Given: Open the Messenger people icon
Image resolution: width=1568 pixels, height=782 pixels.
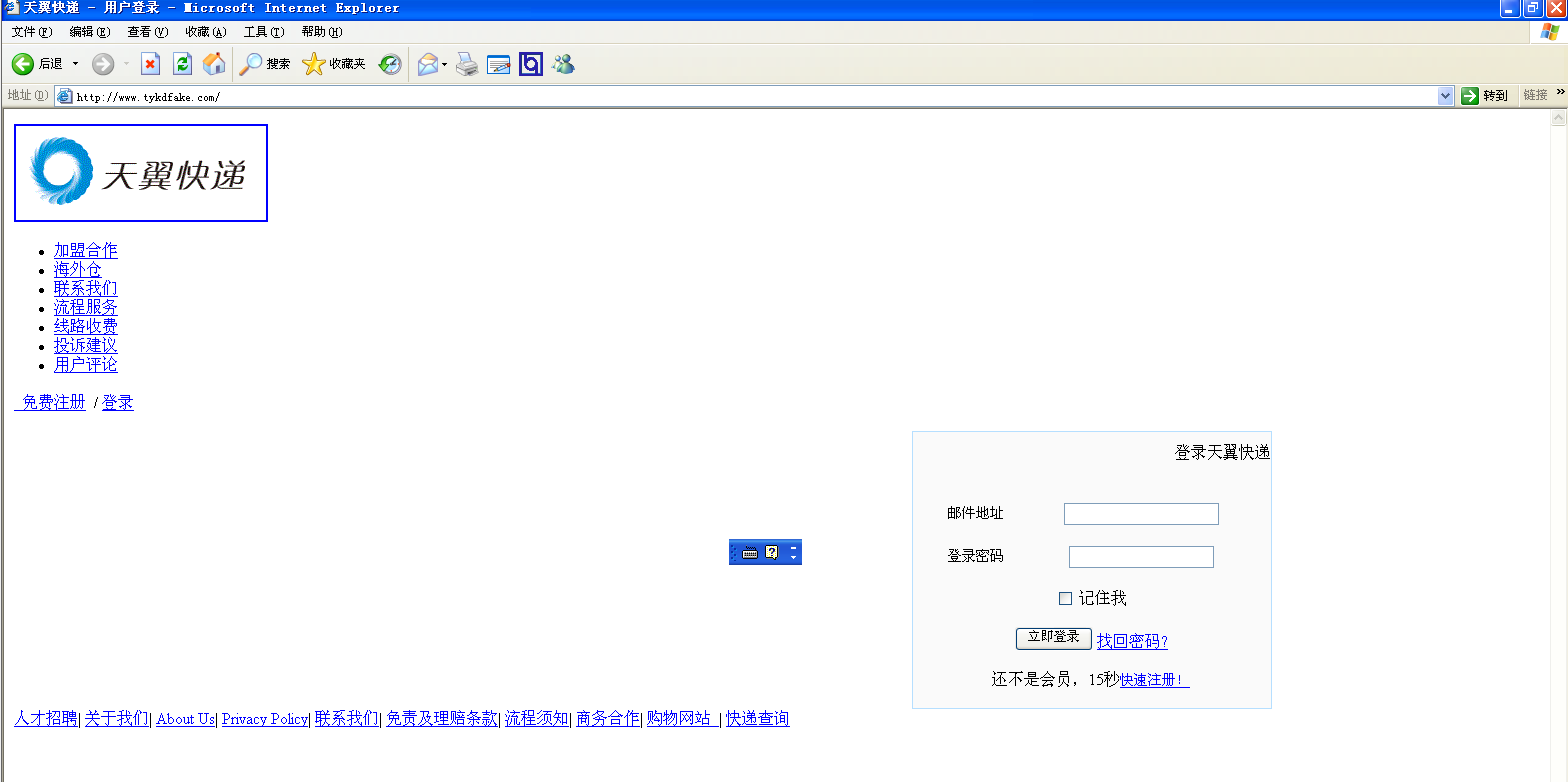Looking at the screenshot, I should [563, 64].
